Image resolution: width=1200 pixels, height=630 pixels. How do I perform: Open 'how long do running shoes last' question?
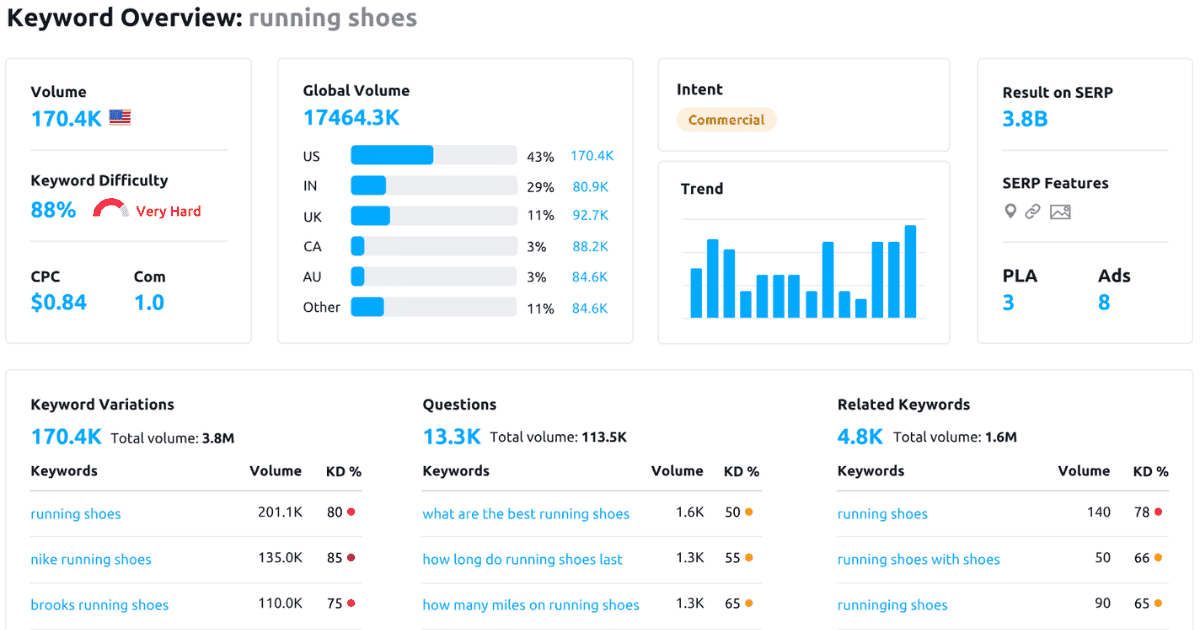(x=523, y=559)
